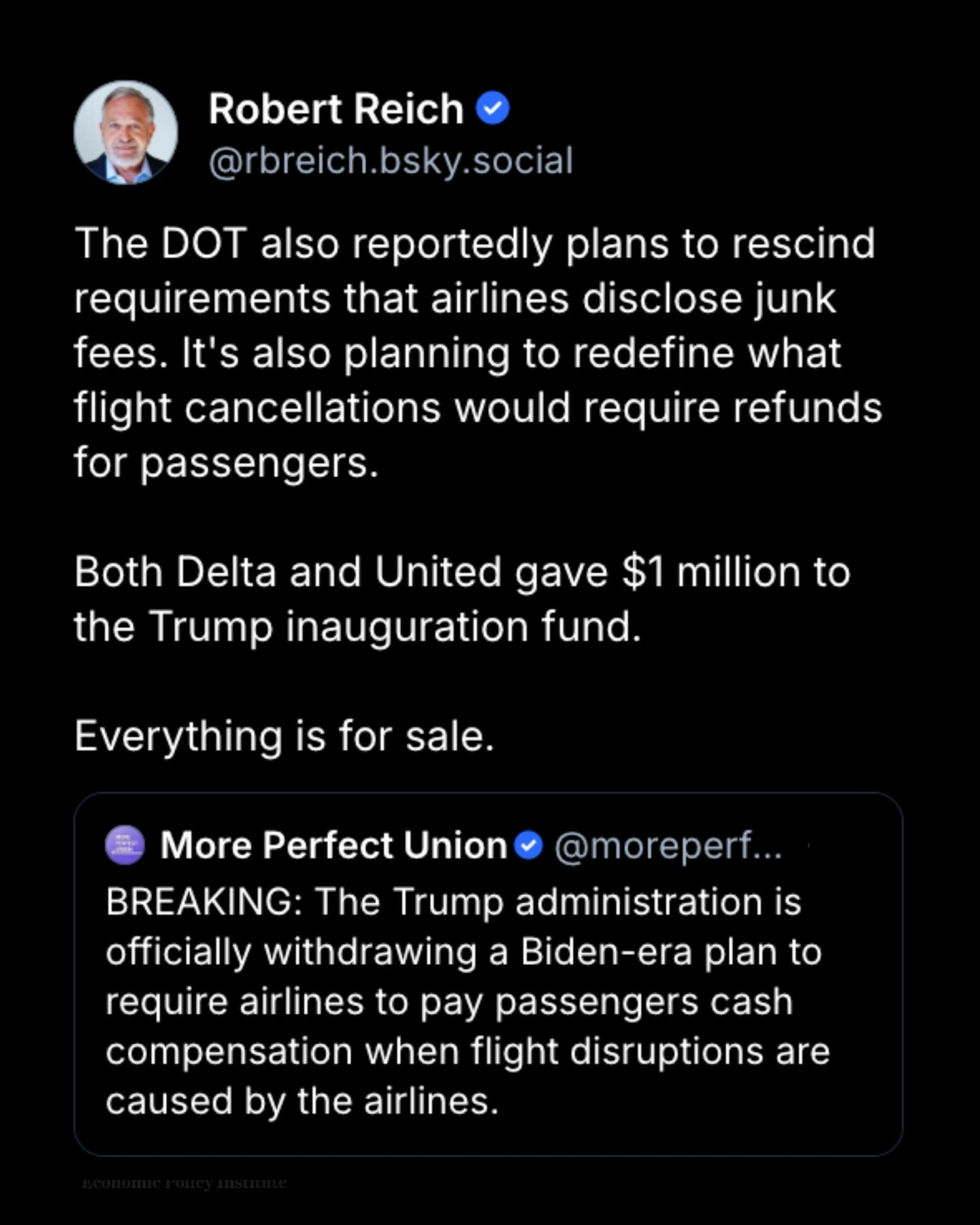Open the Robert Reich display name link
The height and width of the screenshot is (1225, 980).
(x=336, y=109)
